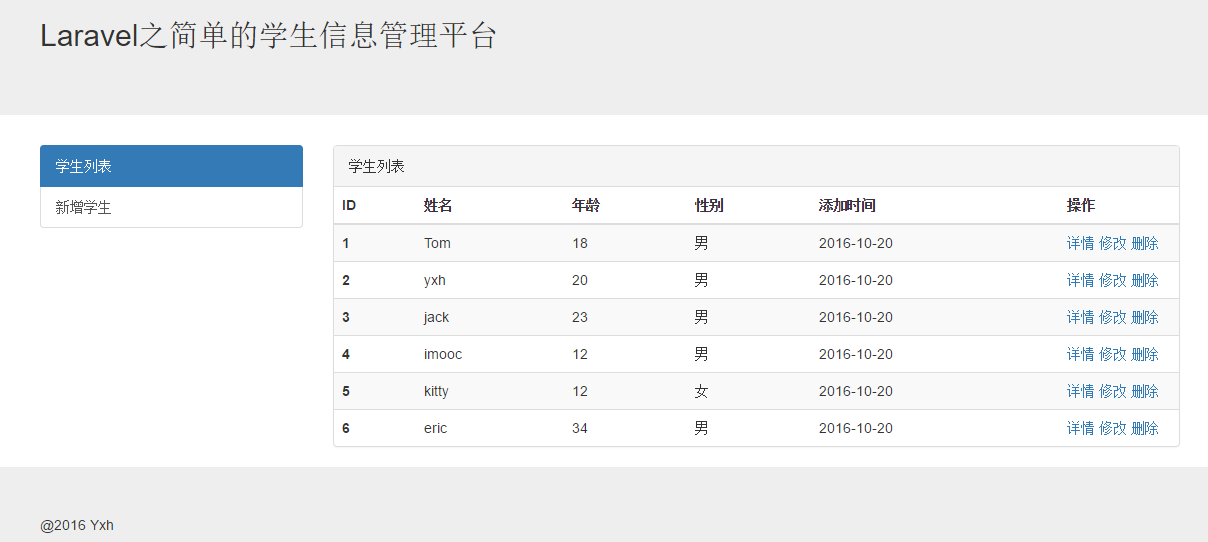Click 删除 in the yxh row
Screen dimensions: 1208x542
pyautogui.click(x=1145, y=280)
